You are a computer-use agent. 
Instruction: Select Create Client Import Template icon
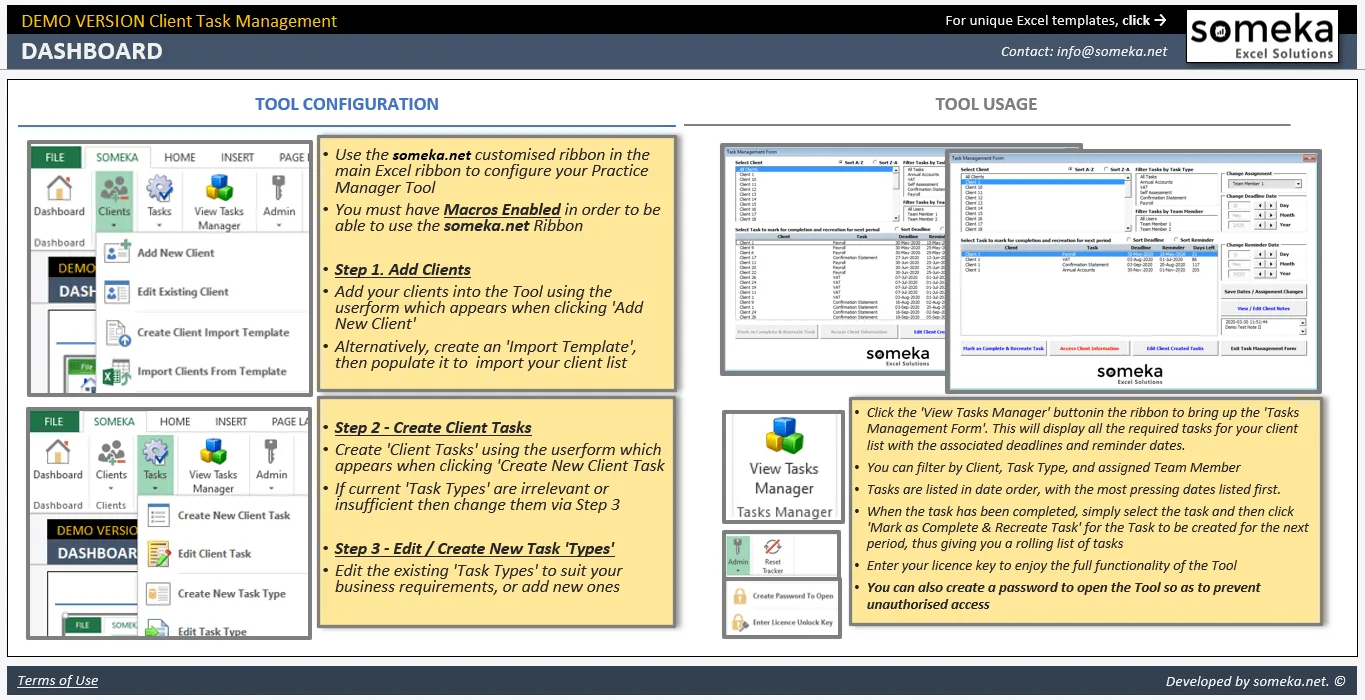click(x=118, y=332)
